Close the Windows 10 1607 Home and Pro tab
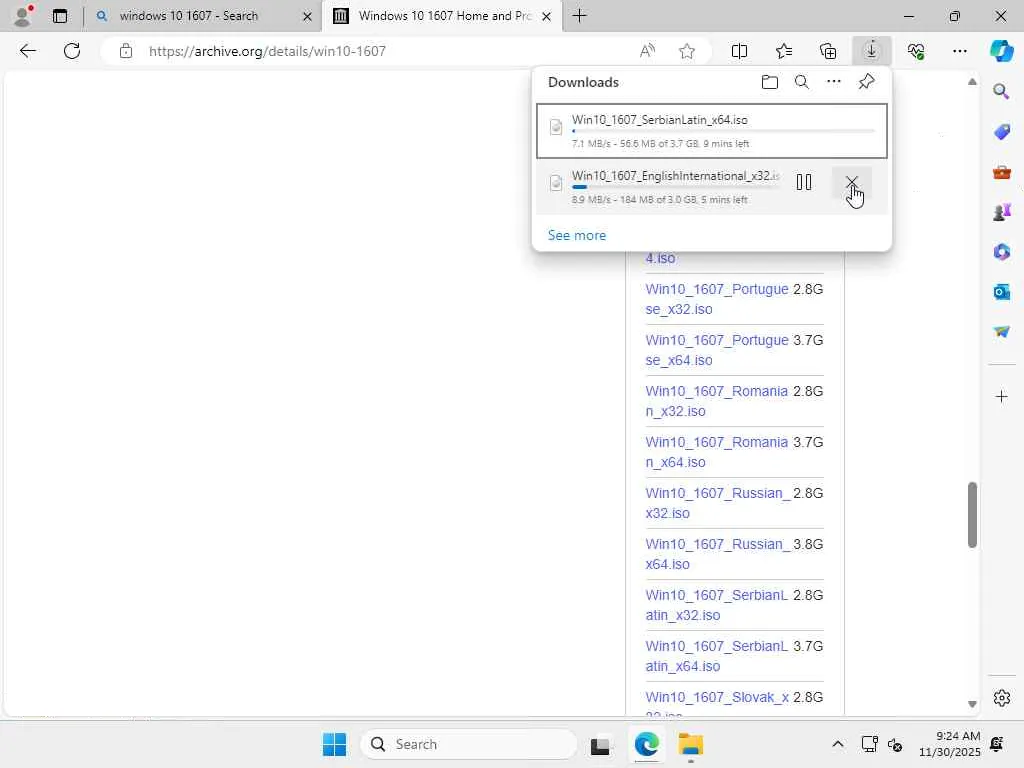Viewport: 1024px width, 768px height. click(x=547, y=16)
